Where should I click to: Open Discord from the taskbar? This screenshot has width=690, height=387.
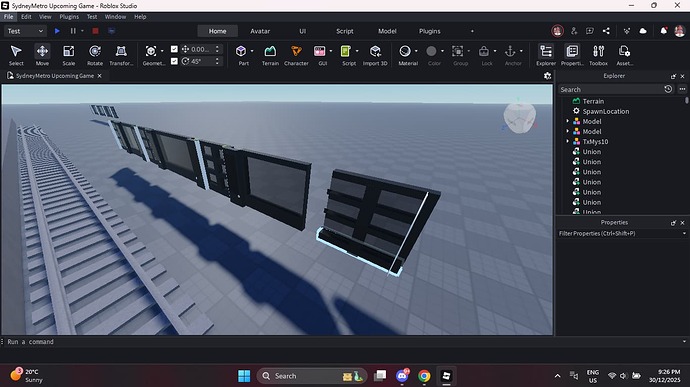pyautogui.click(x=402, y=376)
